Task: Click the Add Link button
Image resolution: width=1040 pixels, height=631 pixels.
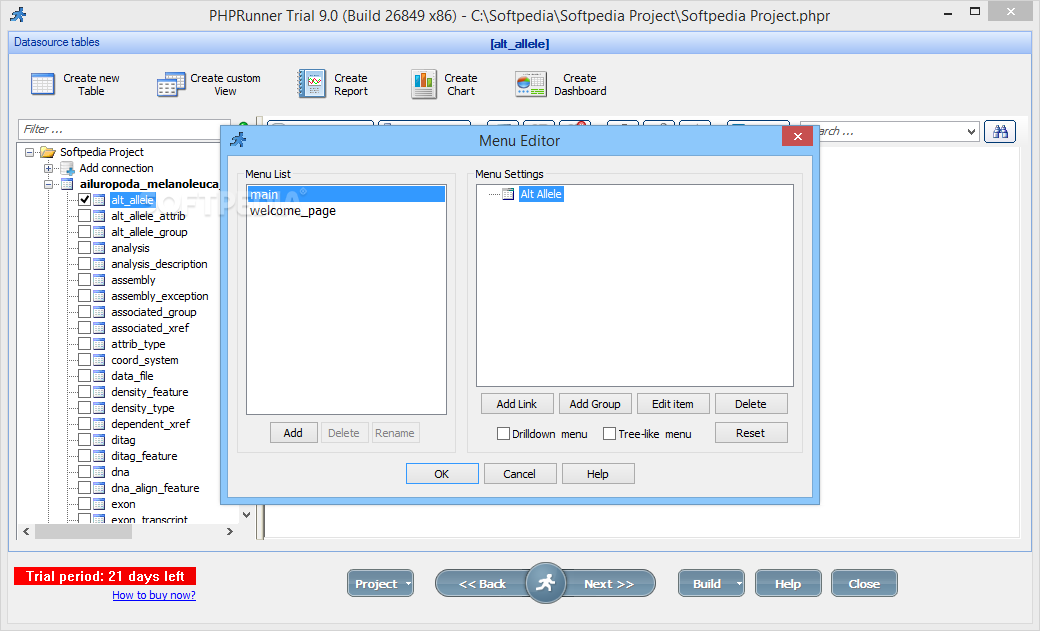Action: point(517,404)
